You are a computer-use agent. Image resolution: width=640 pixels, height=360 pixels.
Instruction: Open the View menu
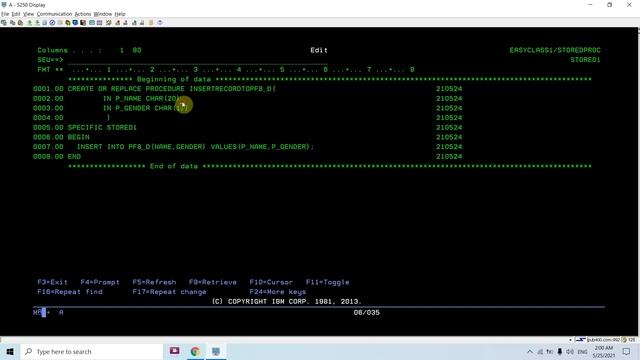click(29, 14)
